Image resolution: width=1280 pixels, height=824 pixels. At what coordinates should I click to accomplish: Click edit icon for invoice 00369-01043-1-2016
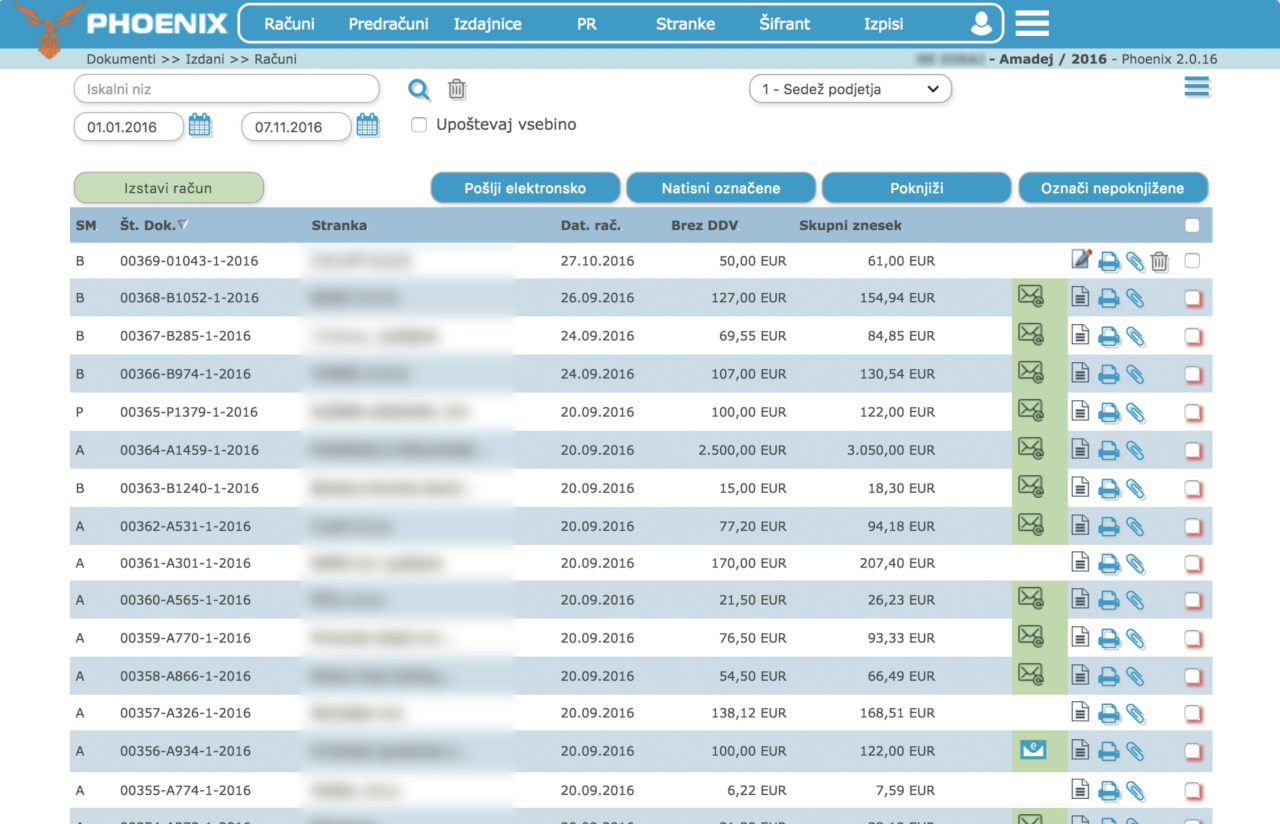(1081, 261)
